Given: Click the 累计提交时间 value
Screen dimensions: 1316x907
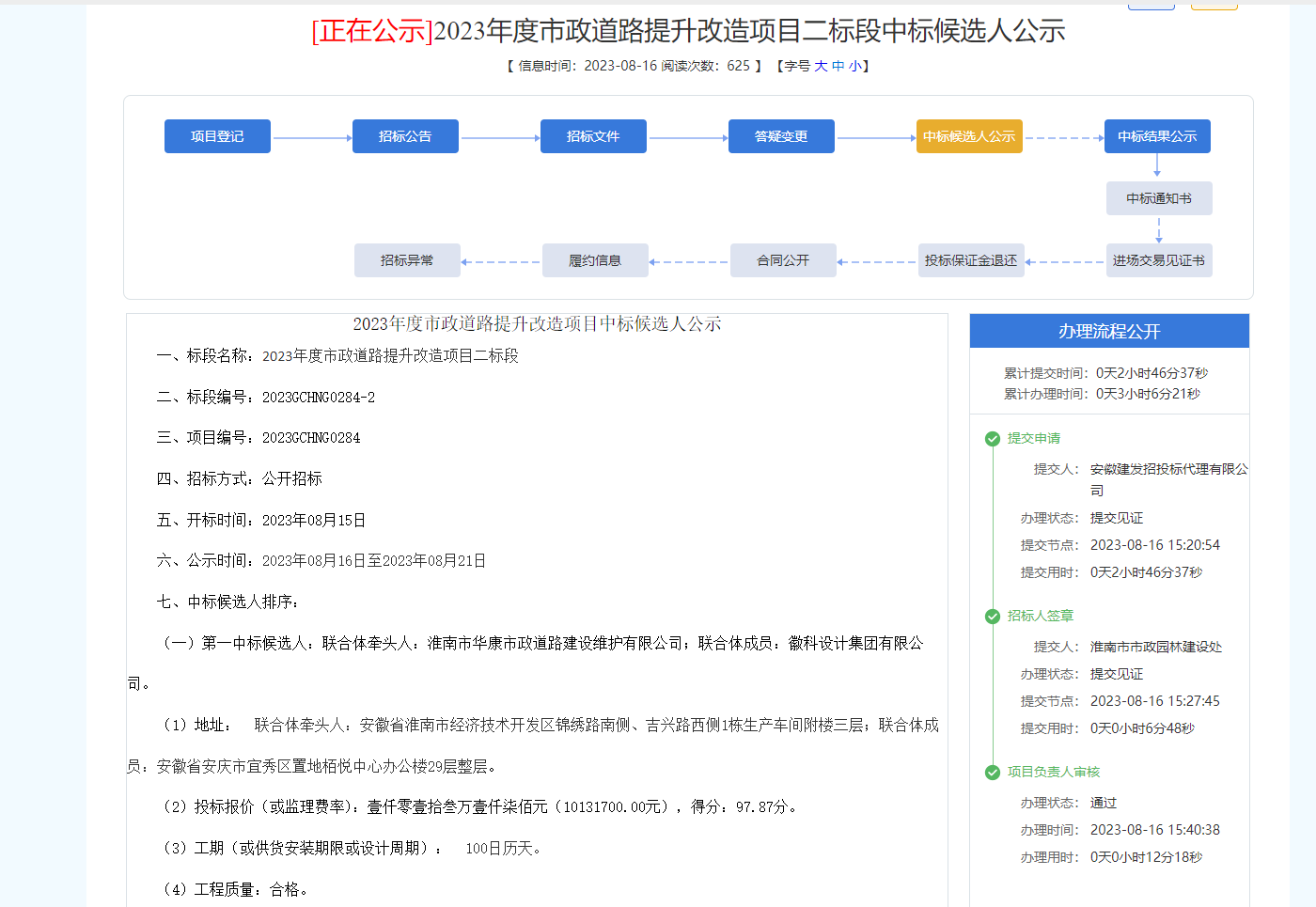Looking at the screenshot, I should click(x=1151, y=373).
